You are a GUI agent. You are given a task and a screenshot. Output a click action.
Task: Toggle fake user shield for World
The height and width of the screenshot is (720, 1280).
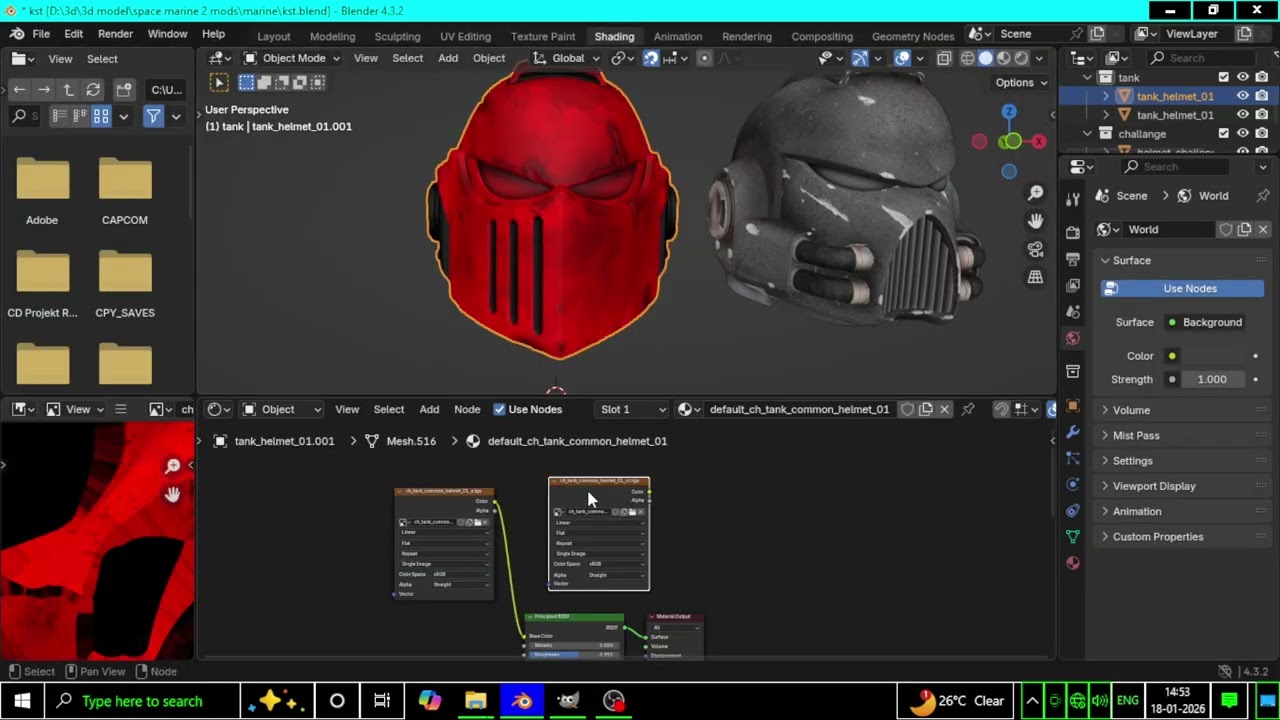pos(1226,230)
